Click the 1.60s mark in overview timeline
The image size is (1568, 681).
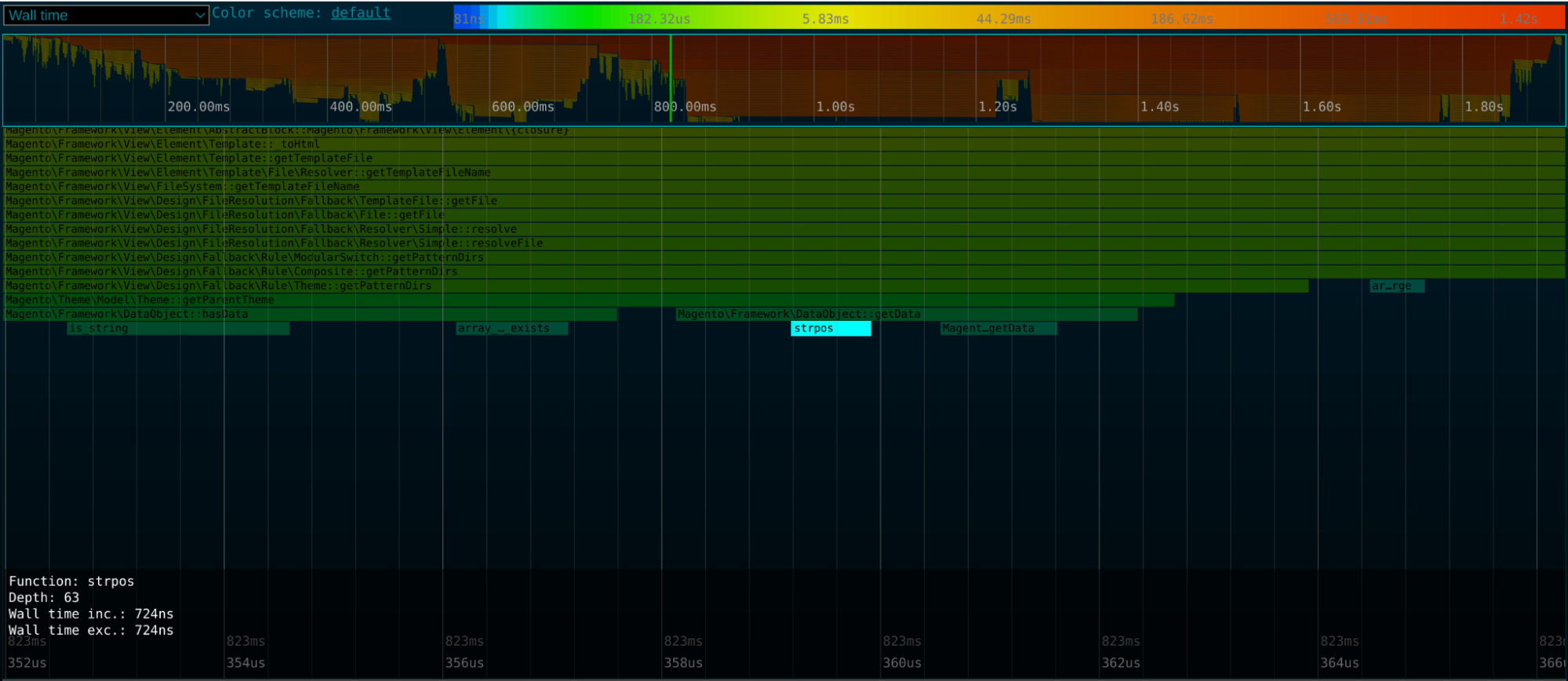pyautogui.click(x=1322, y=107)
